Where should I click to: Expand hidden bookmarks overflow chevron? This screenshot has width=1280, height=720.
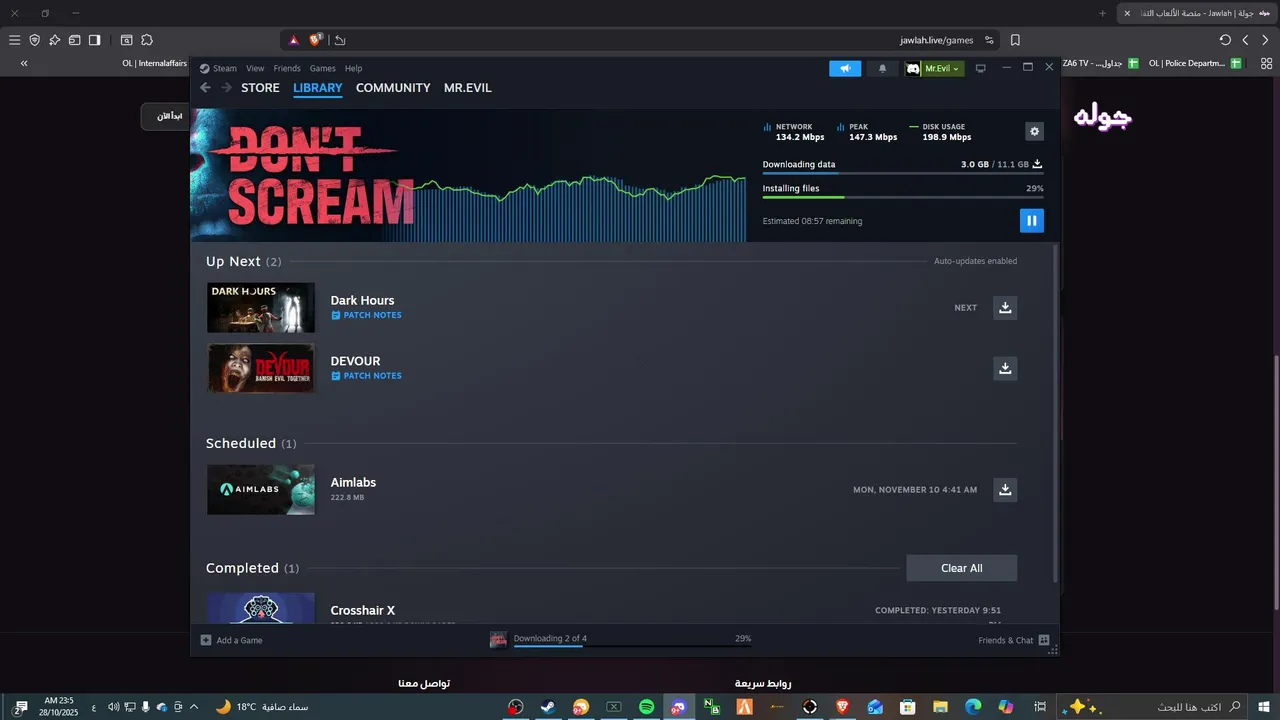pyautogui.click(x=24, y=63)
